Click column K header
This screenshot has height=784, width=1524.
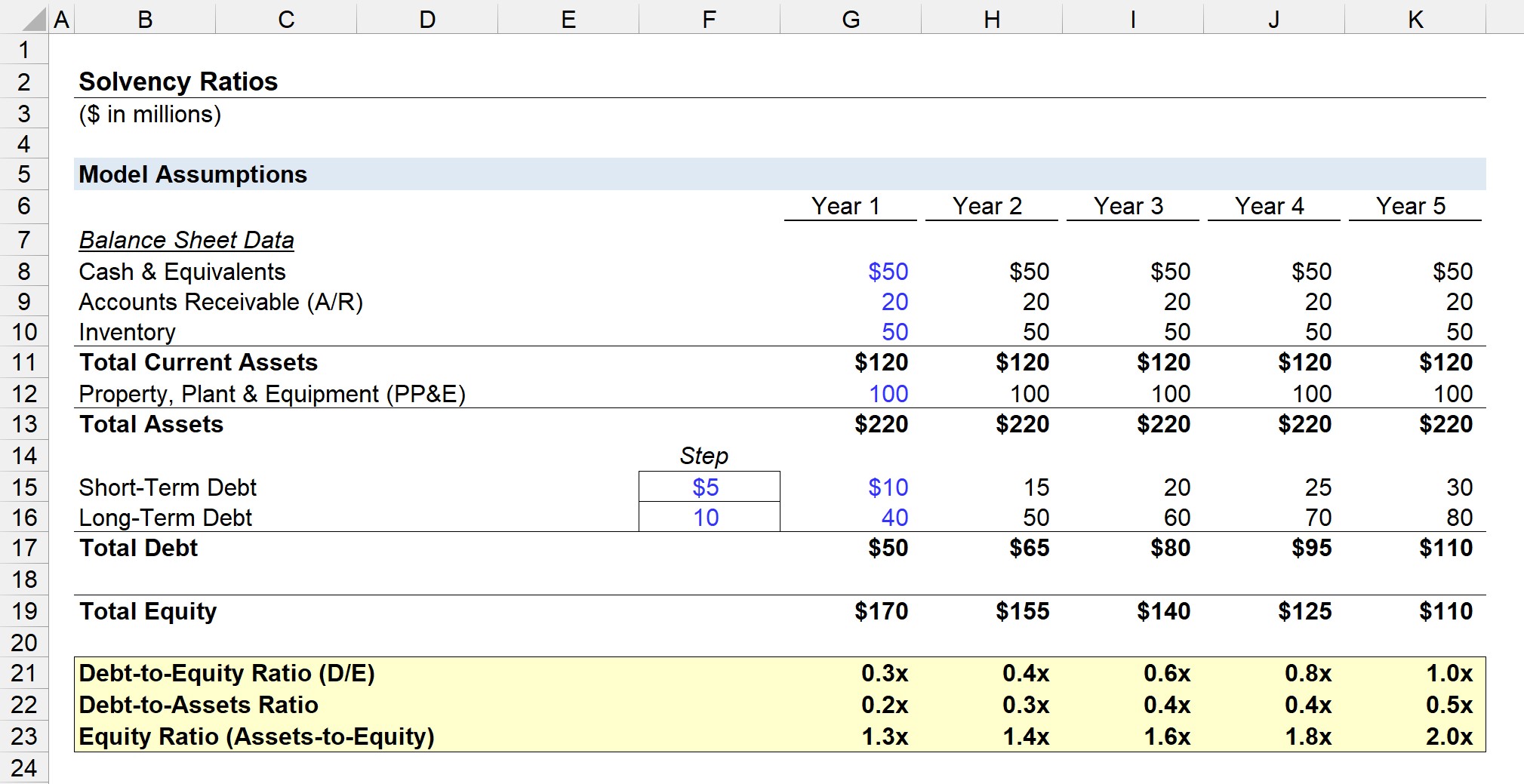click(x=1415, y=19)
